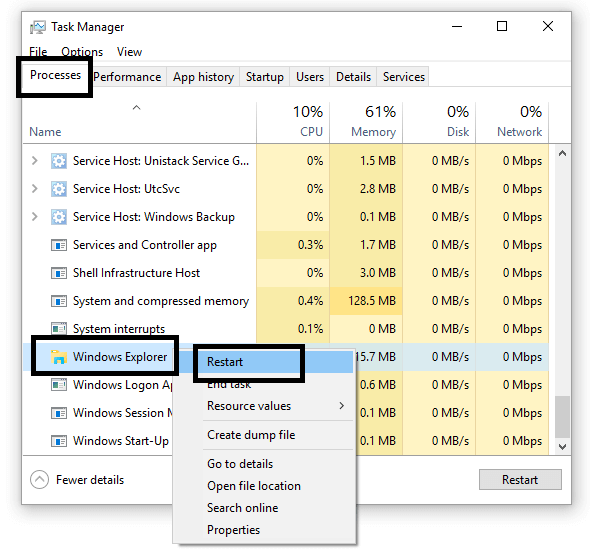Open the View menu
This screenshot has width=590, height=555.
(x=129, y=52)
